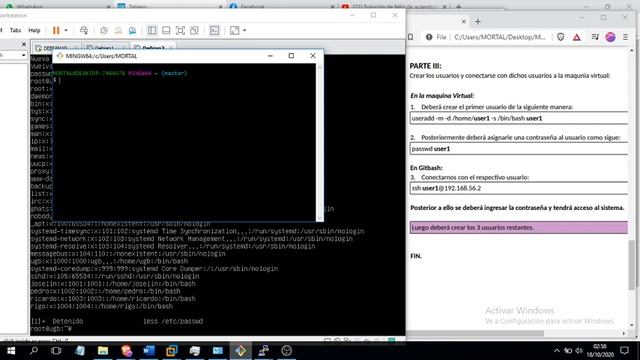The image size is (640, 360).
Task: Toggle the VMware library sidebar view icon
Action: (152, 30)
